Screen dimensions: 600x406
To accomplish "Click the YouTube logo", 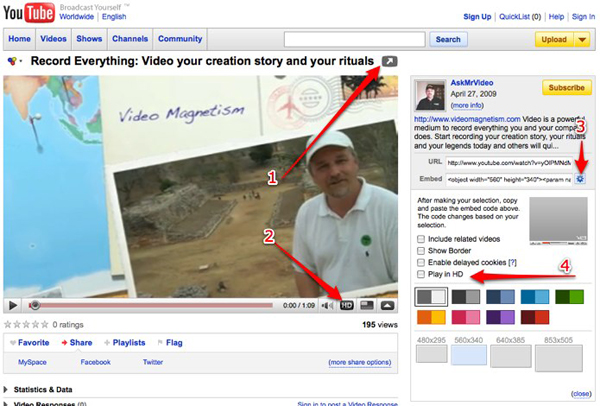I will coord(30,13).
